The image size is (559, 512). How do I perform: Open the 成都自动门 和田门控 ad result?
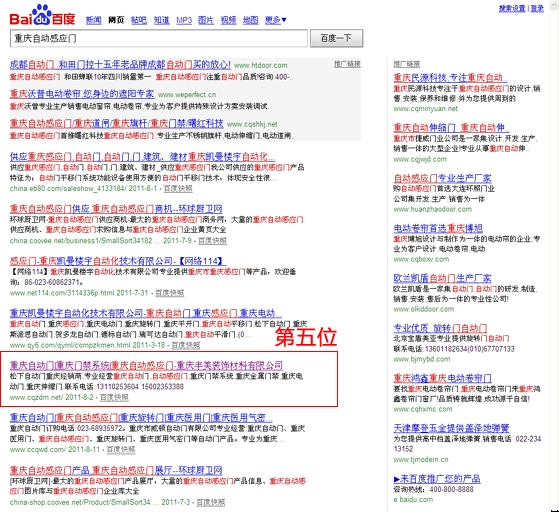click(120, 65)
